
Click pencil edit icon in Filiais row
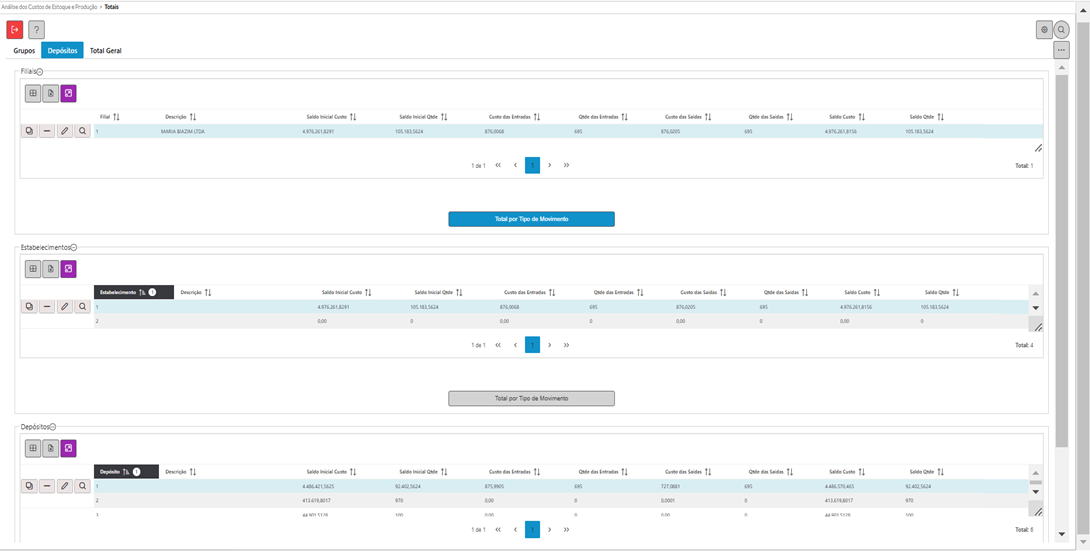point(65,131)
